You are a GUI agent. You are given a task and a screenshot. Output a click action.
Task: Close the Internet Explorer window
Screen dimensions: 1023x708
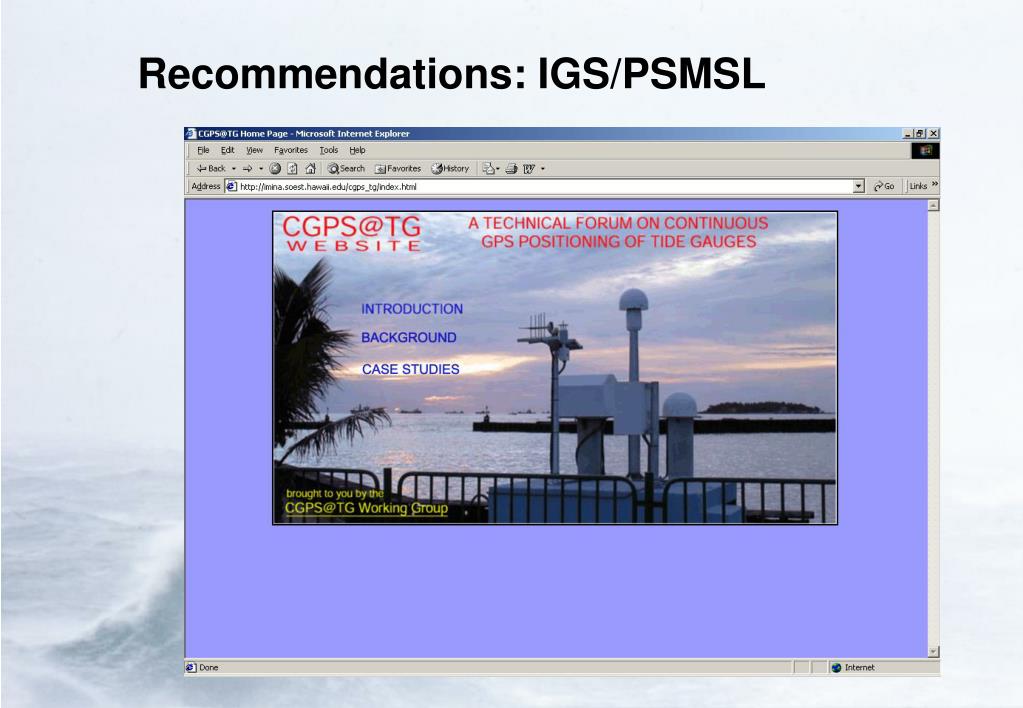(x=934, y=134)
